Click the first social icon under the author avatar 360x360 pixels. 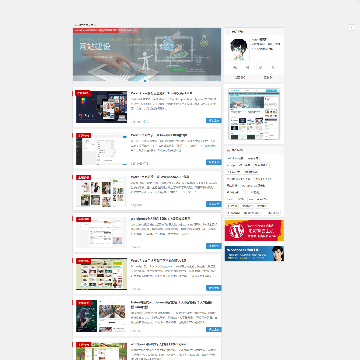point(235,67)
